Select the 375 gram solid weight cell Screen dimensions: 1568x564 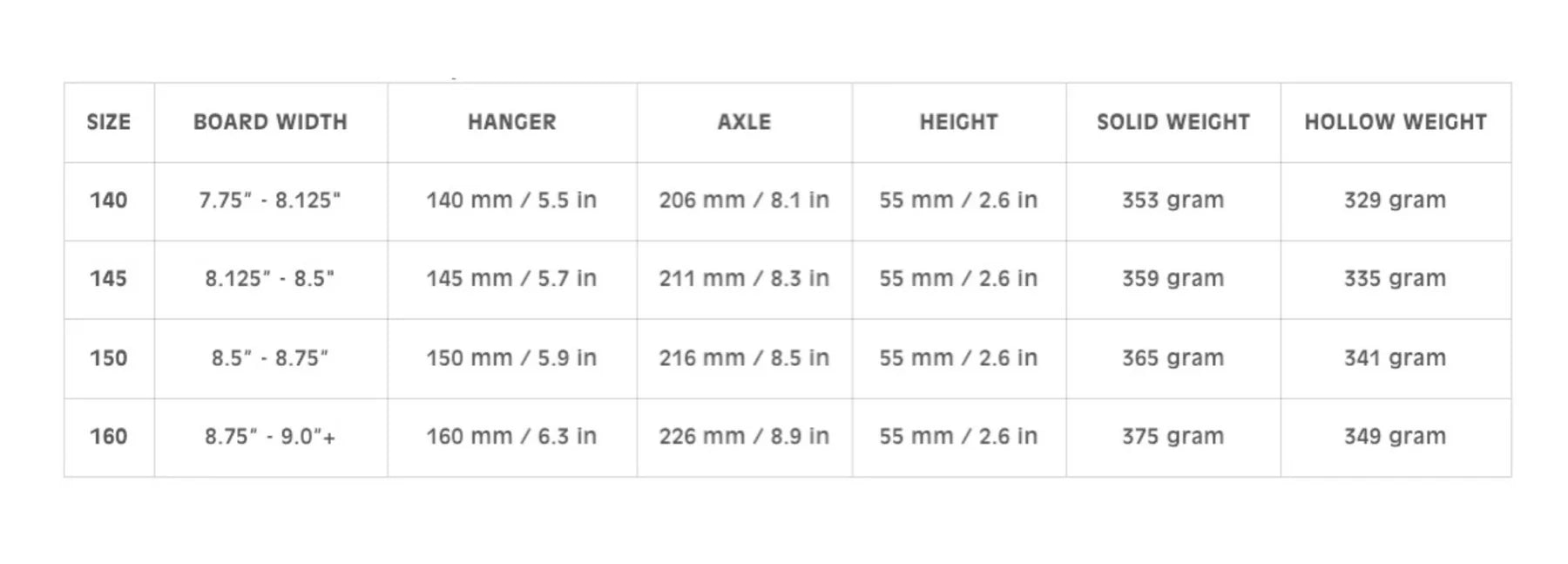(1173, 437)
